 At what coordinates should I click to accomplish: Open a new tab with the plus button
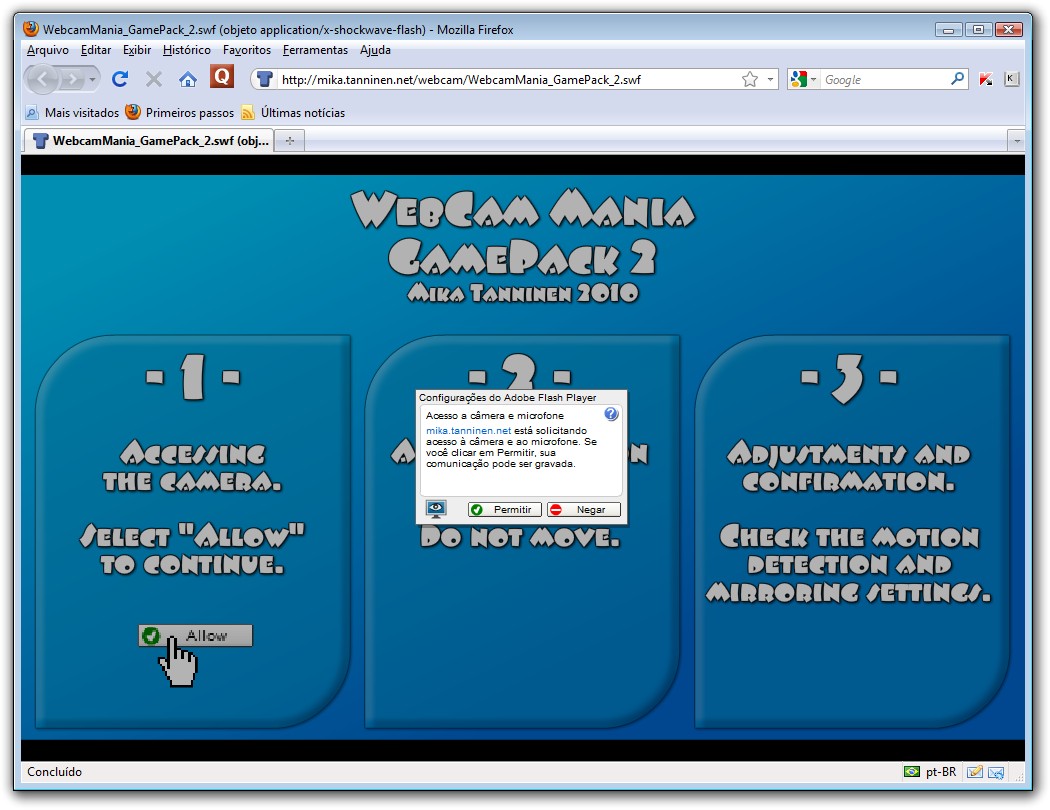tap(290, 141)
